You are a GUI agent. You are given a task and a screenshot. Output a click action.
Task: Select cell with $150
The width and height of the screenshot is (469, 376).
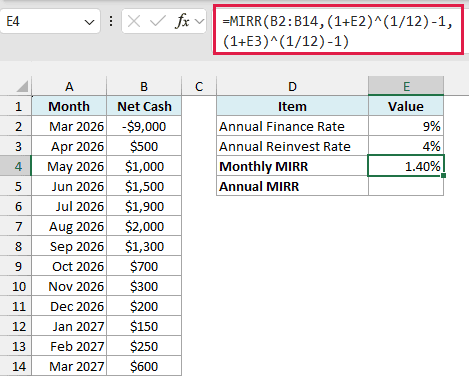(x=144, y=326)
